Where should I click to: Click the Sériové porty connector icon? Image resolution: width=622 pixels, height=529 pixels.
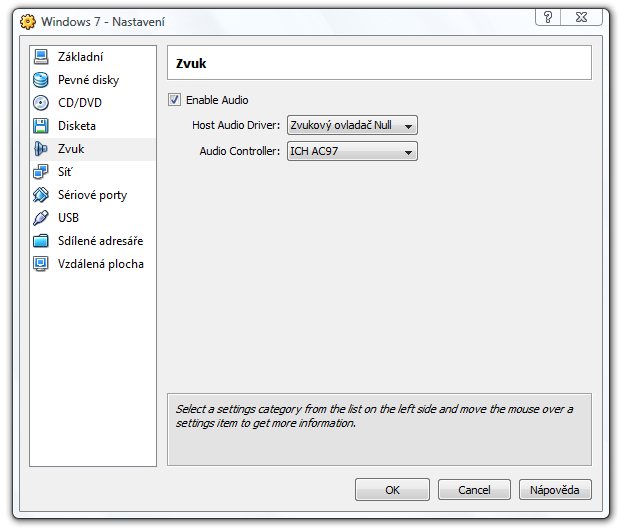41,195
